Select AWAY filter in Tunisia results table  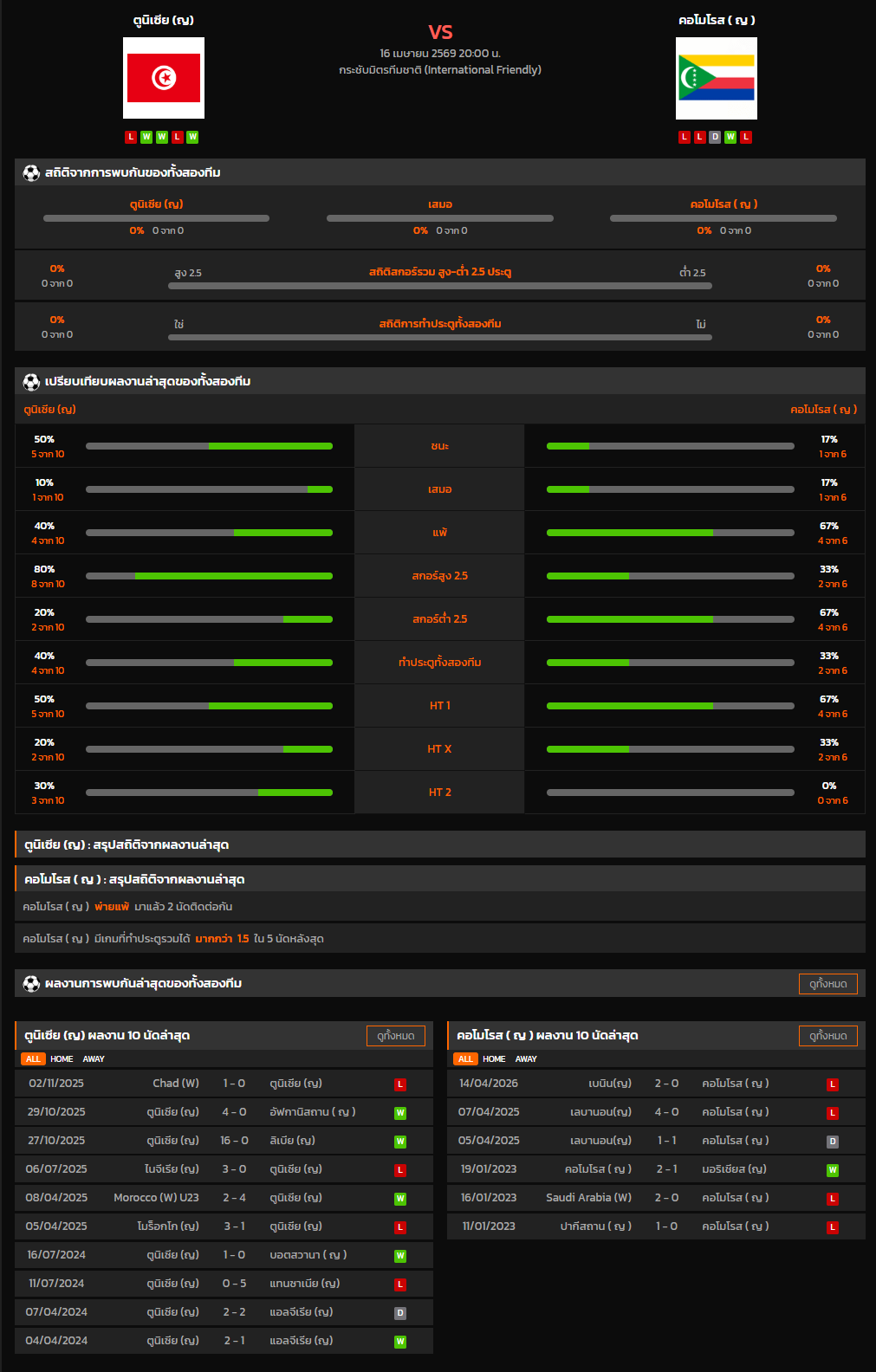pos(94,1059)
